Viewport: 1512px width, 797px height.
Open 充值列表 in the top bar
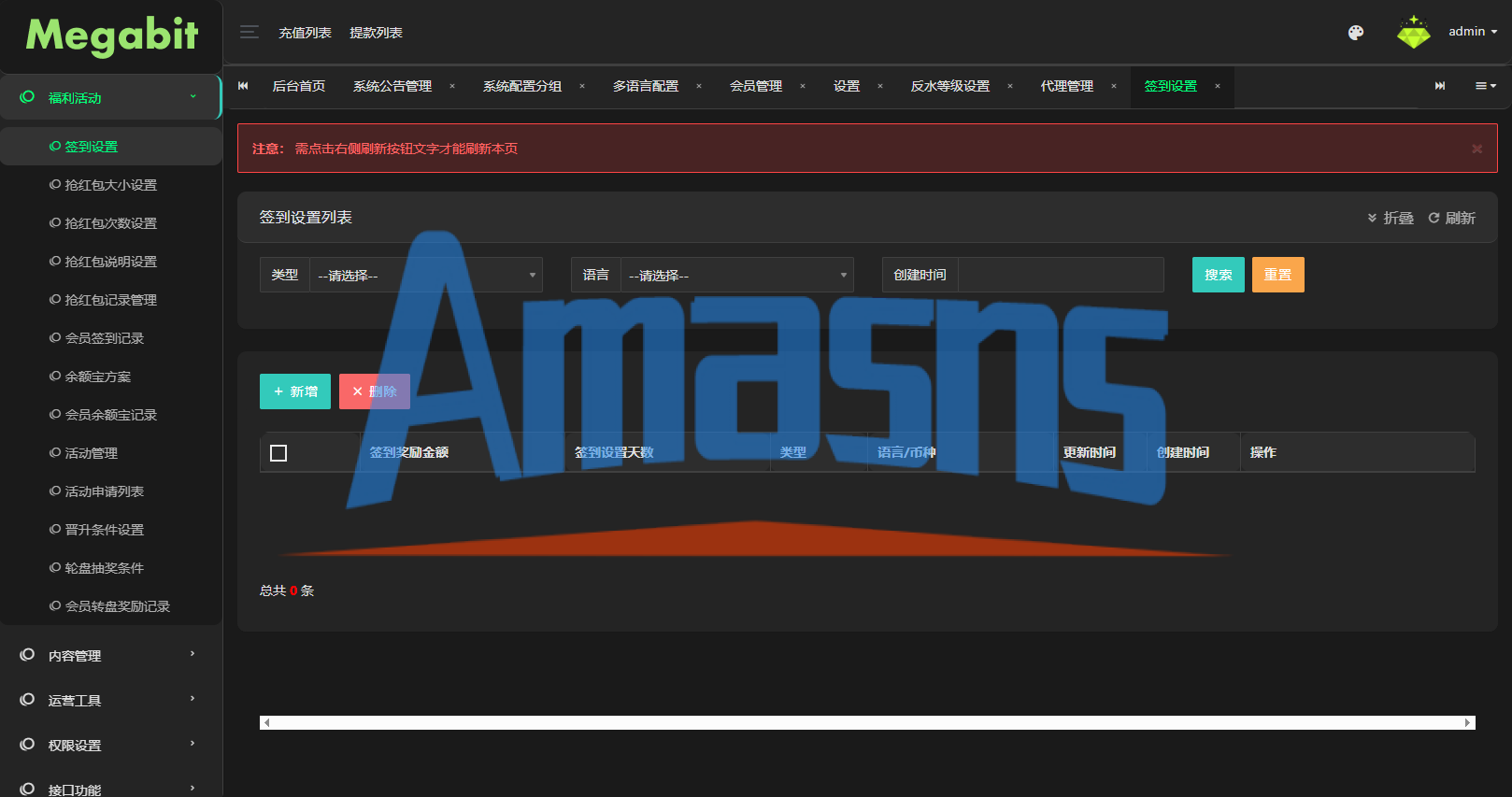pyautogui.click(x=305, y=33)
